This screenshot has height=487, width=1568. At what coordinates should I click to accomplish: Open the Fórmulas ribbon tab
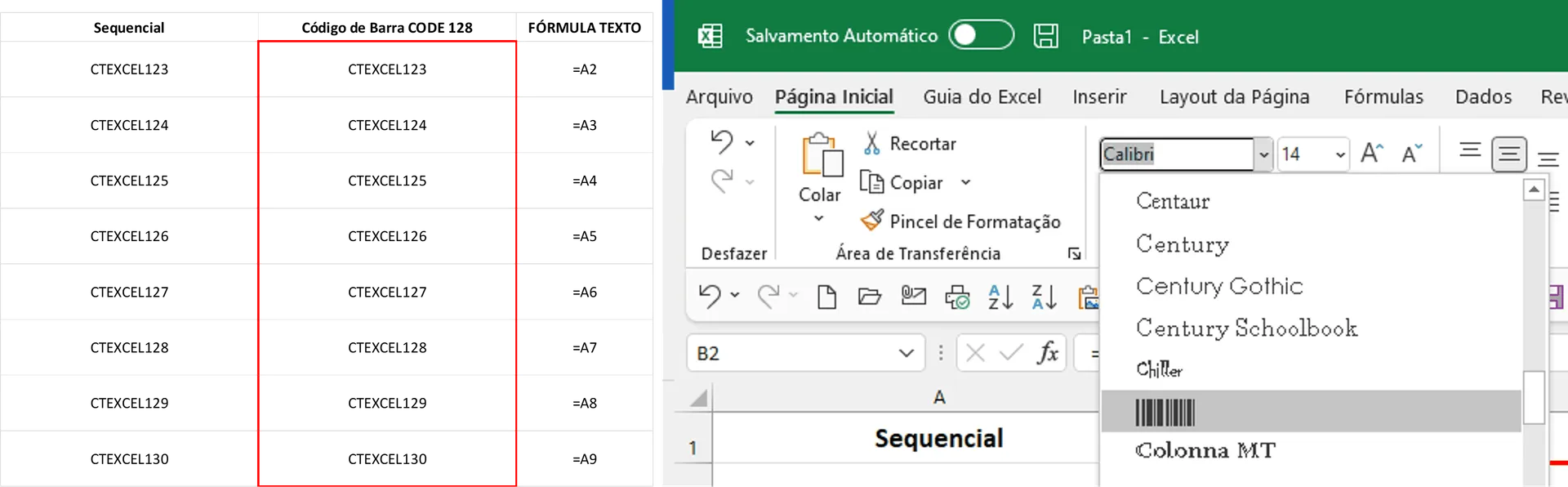(1383, 96)
